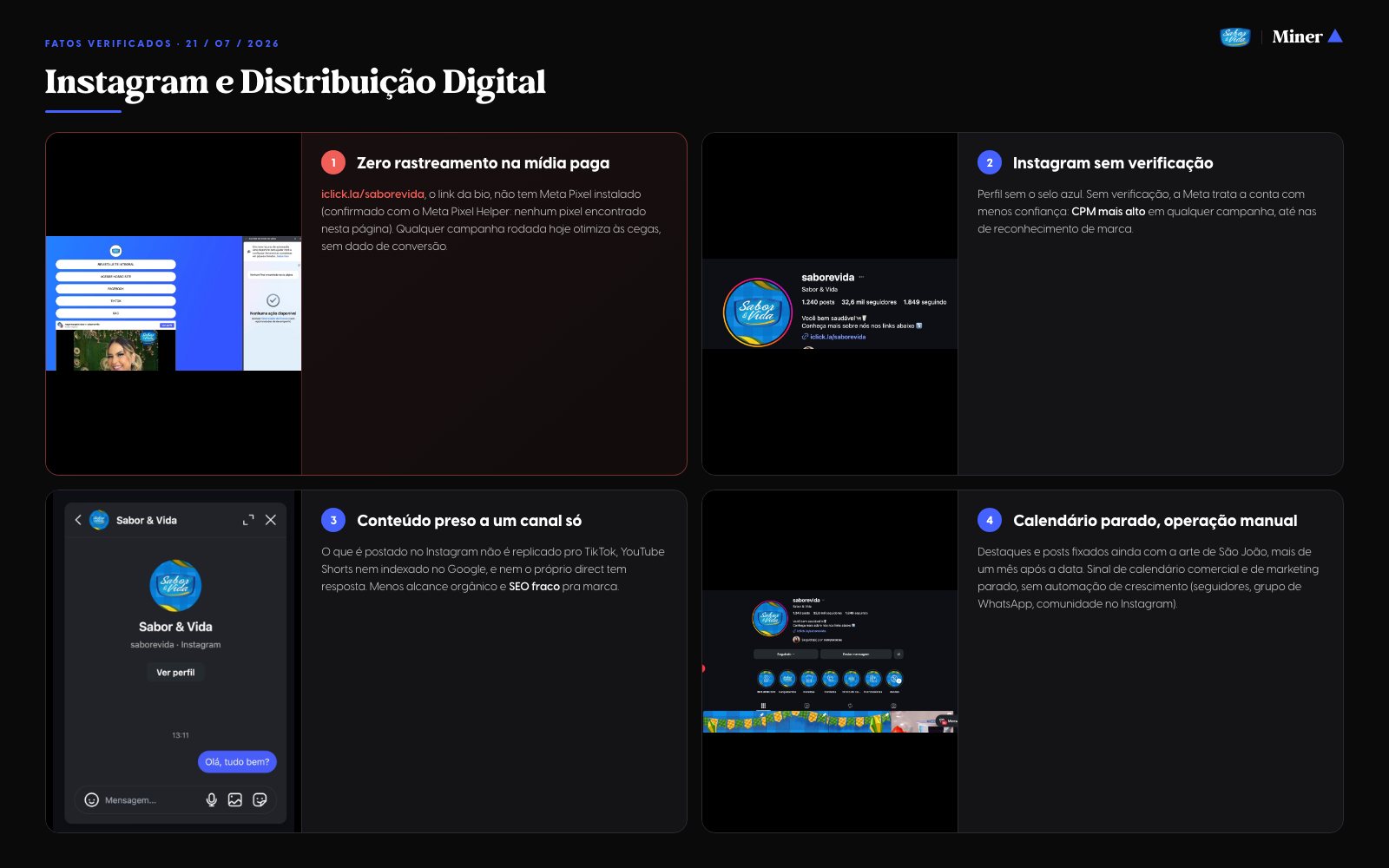This screenshot has height=868, width=1389.
Task: Click the bottom white link button on bio page
Action: (x=115, y=313)
